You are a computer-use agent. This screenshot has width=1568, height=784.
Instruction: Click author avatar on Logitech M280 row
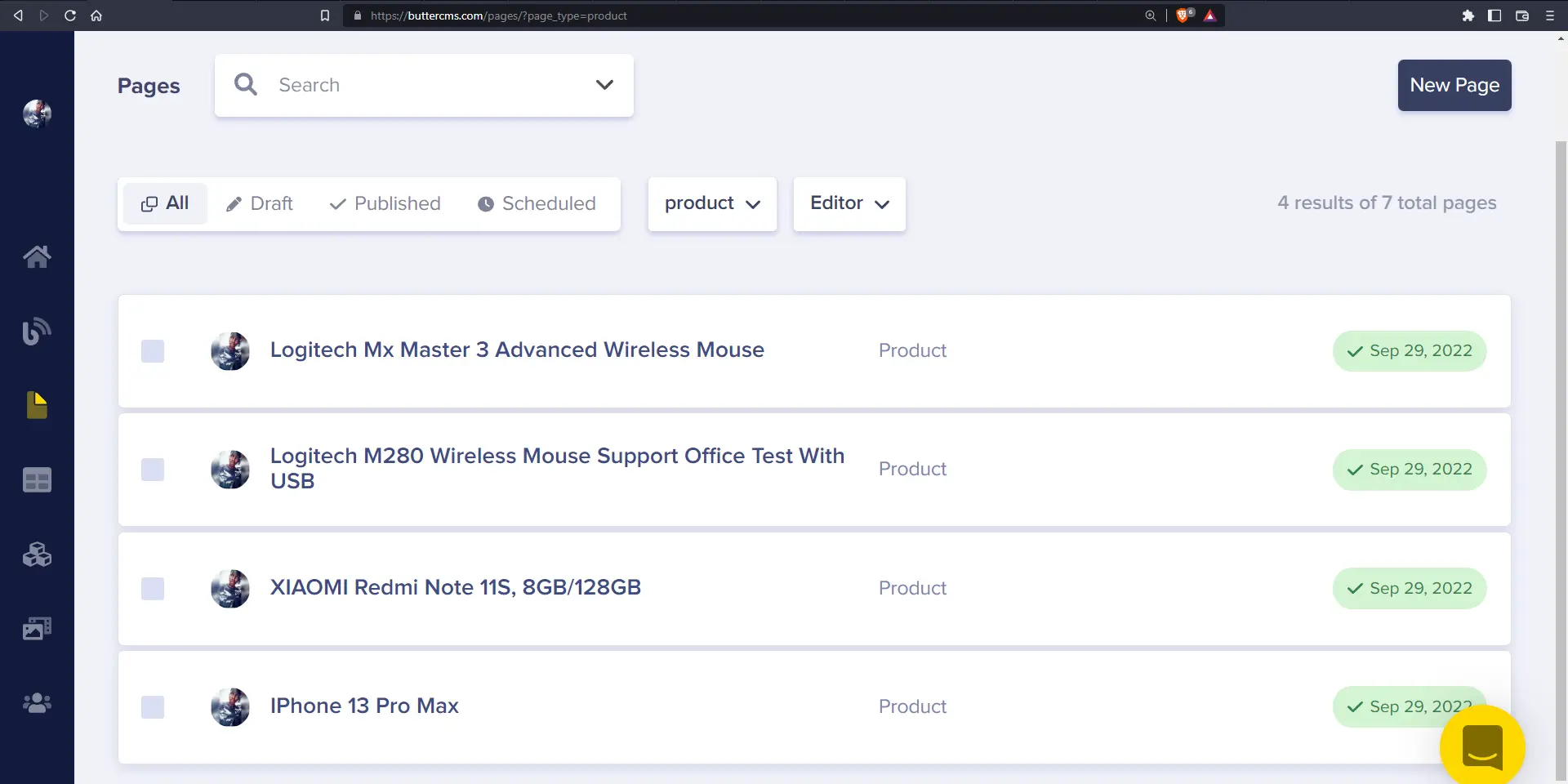(230, 470)
